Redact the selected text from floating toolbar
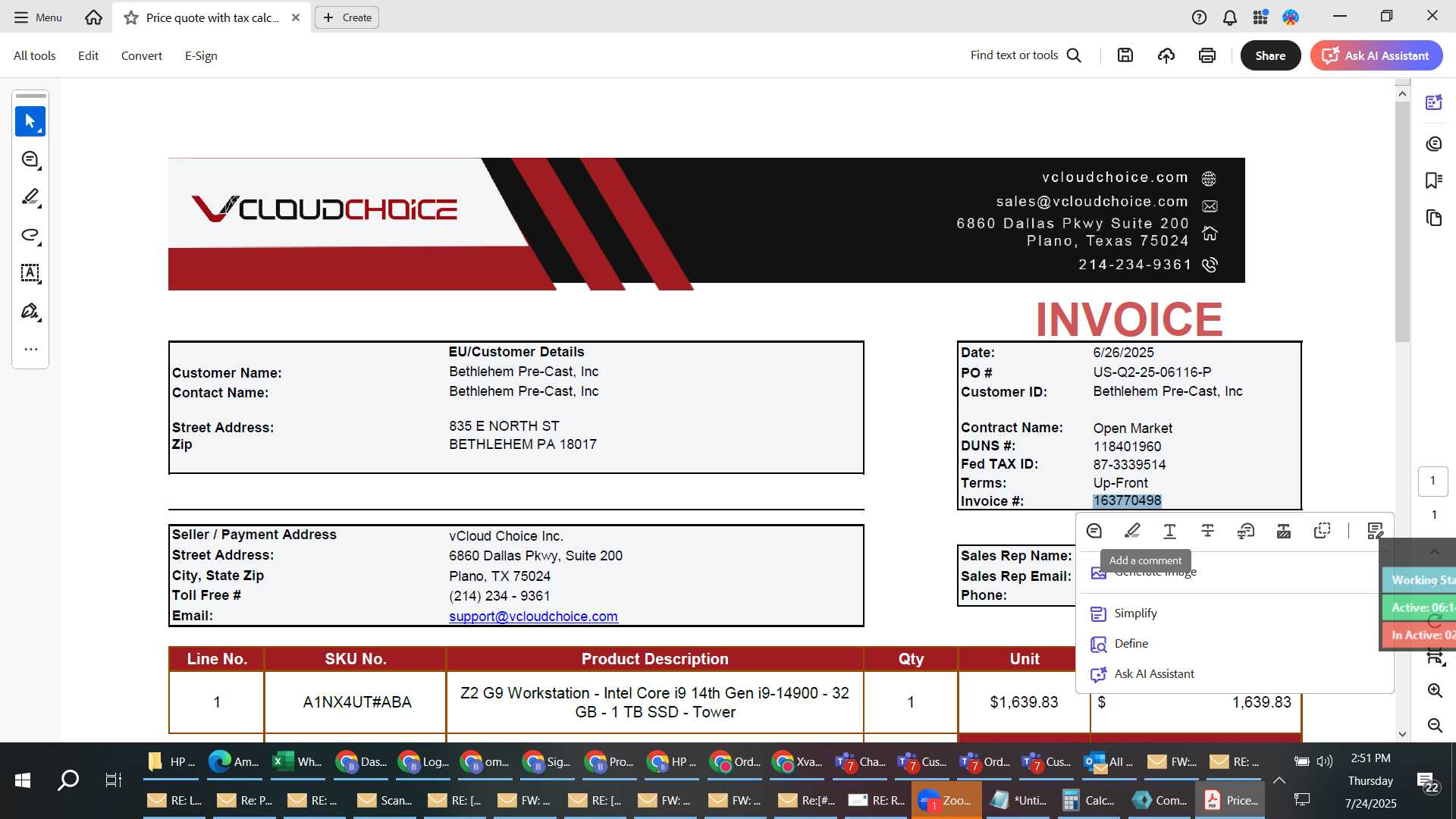This screenshot has width=1456, height=819. point(1284,531)
